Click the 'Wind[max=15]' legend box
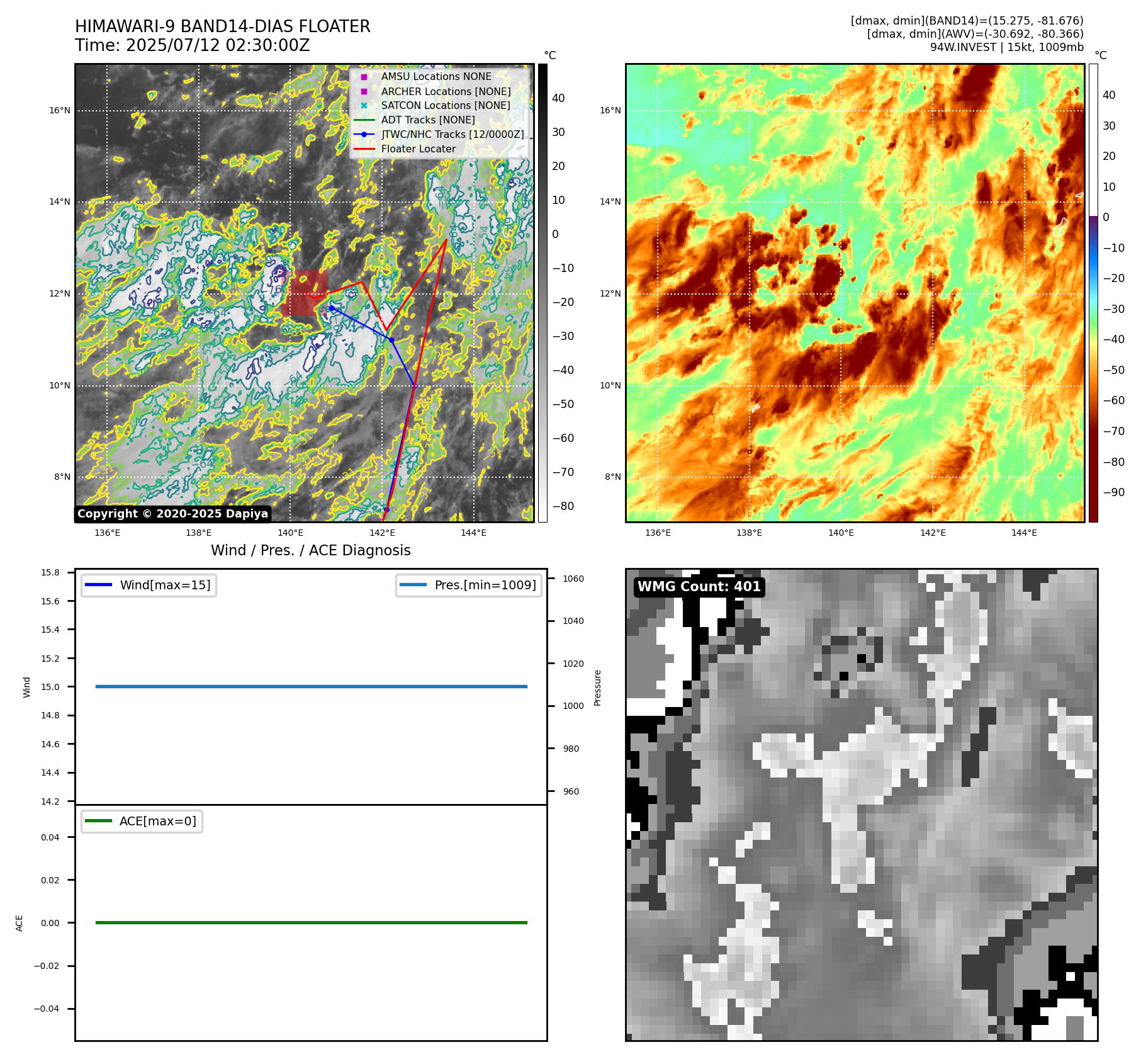1141x1064 pixels. point(149,585)
